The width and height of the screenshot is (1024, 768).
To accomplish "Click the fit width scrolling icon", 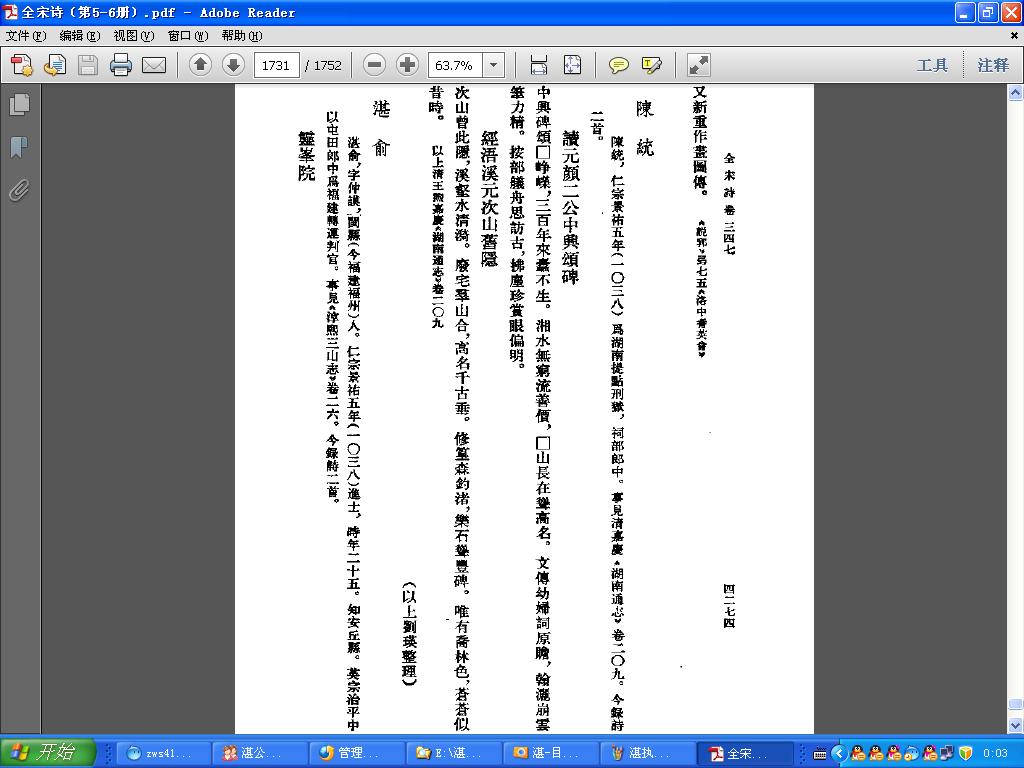I will pyautogui.click(x=539, y=65).
